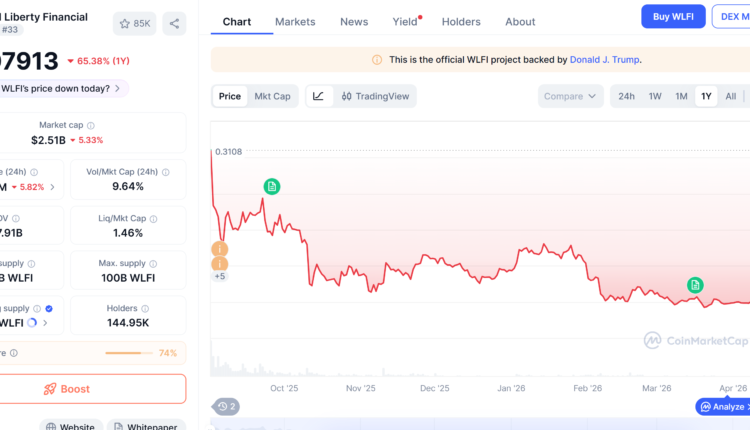Click the green news marker near Mar '26

695,285
